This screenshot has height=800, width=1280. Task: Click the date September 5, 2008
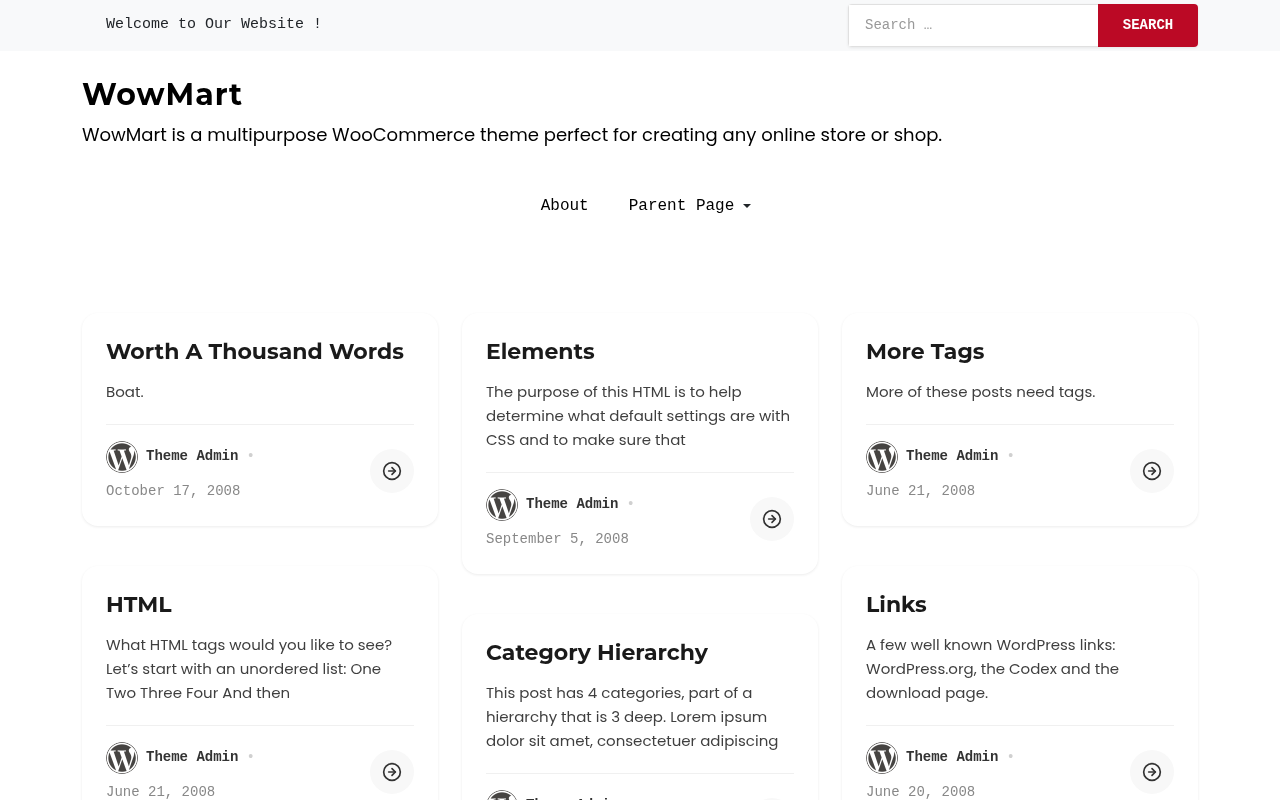coord(557,539)
